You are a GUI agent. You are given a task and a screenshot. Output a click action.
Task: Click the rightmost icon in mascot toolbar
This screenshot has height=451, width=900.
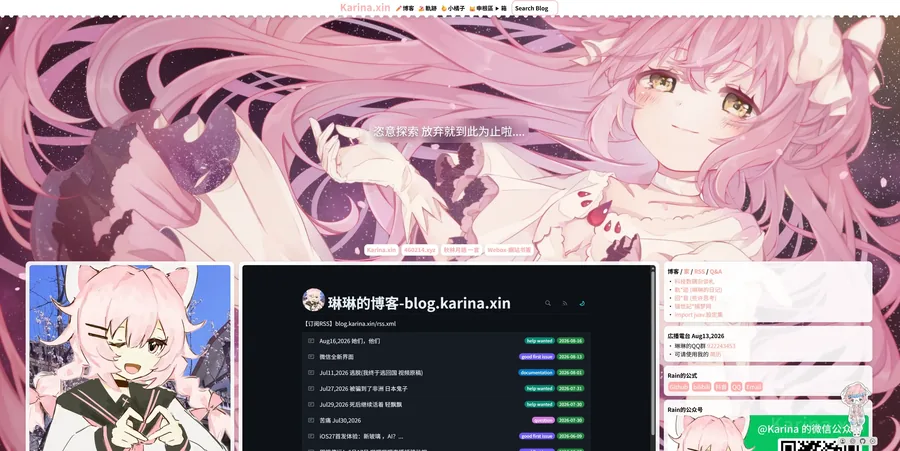(872, 441)
